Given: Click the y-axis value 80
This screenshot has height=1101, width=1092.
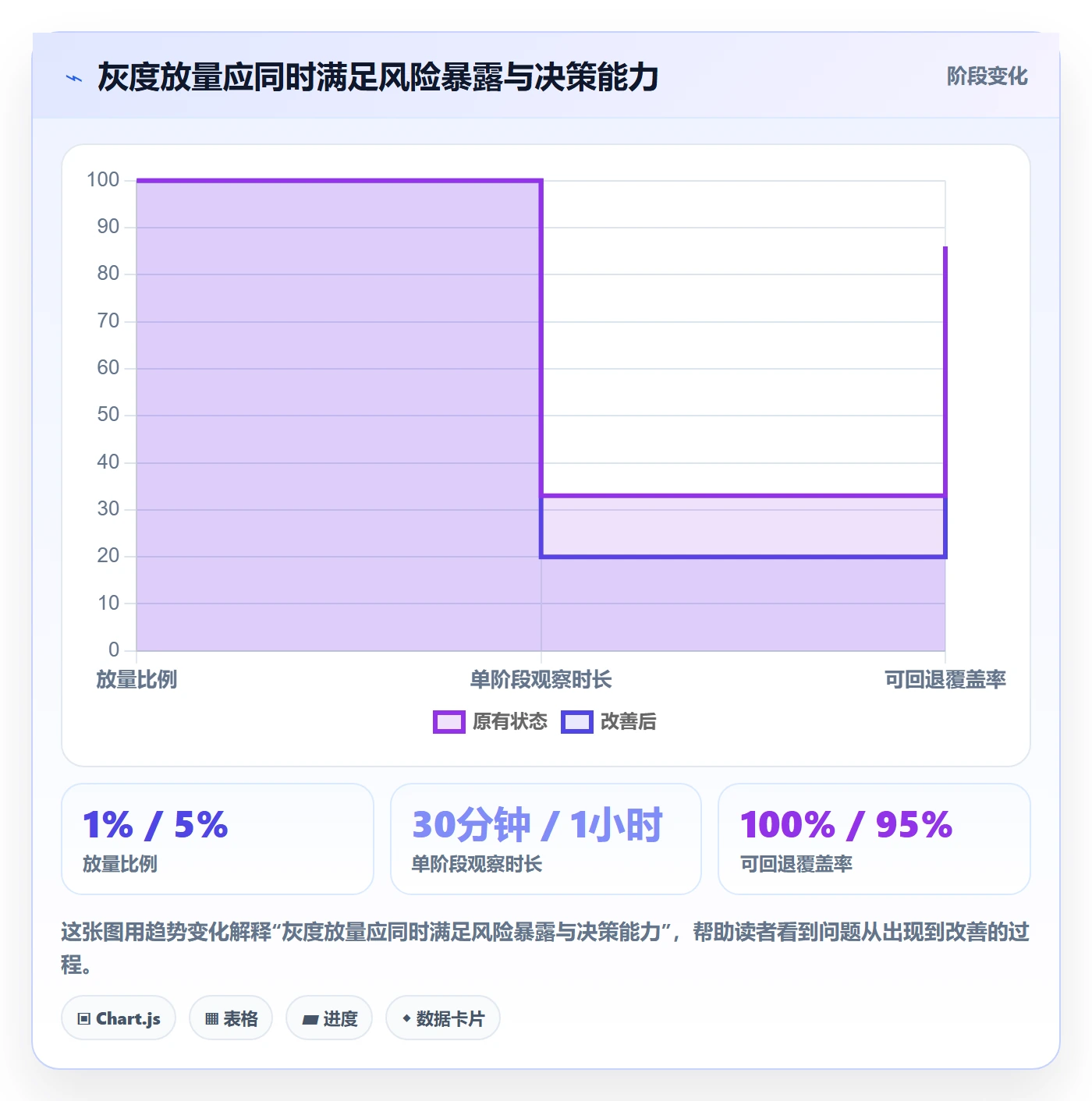Looking at the screenshot, I should pyautogui.click(x=108, y=274).
